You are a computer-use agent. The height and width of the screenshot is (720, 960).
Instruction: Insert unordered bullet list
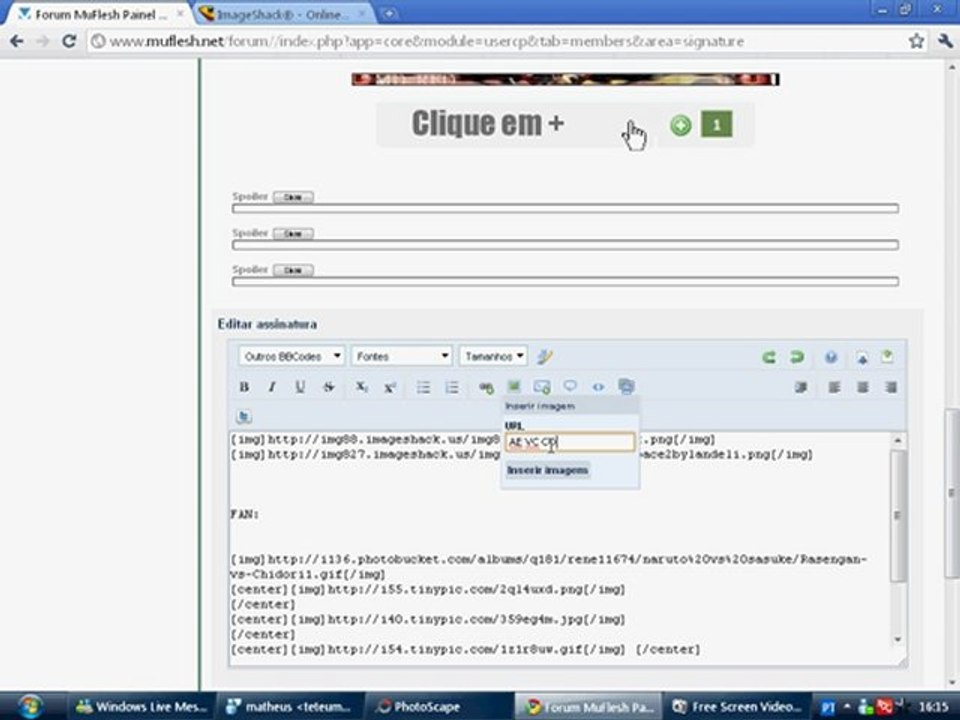[423, 387]
